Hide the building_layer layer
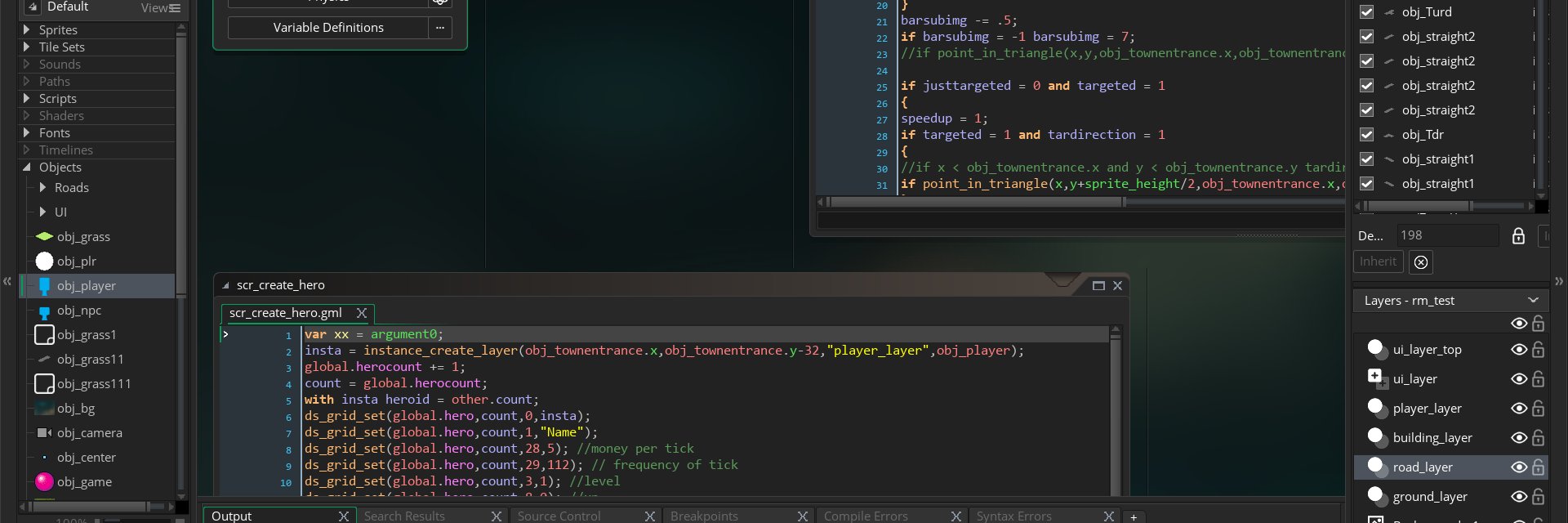This screenshot has width=1568, height=523. (1519, 437)
